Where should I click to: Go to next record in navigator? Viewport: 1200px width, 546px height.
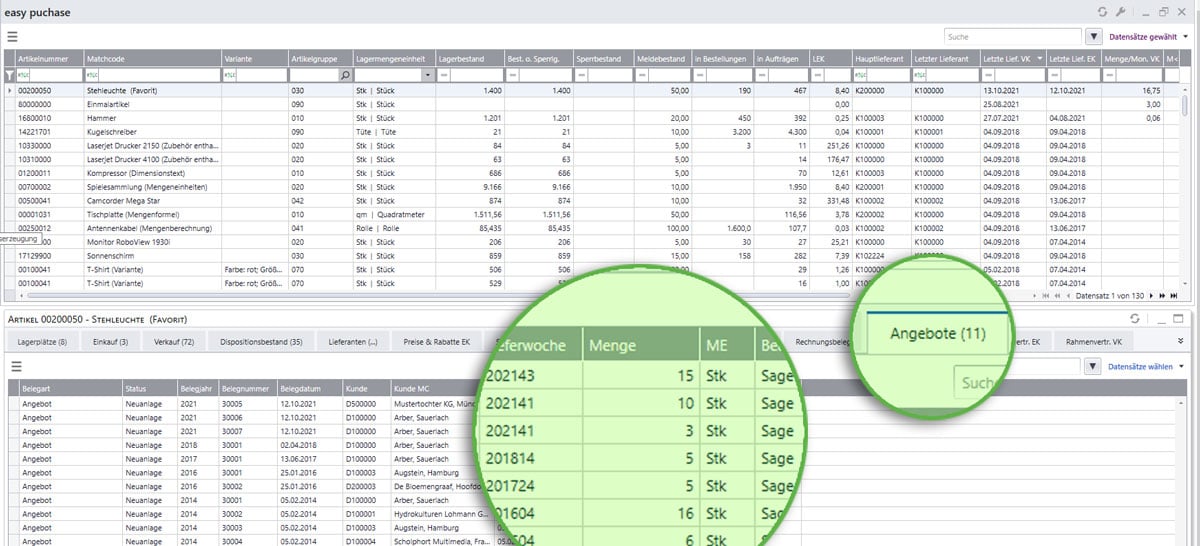tap(1150, 296)
